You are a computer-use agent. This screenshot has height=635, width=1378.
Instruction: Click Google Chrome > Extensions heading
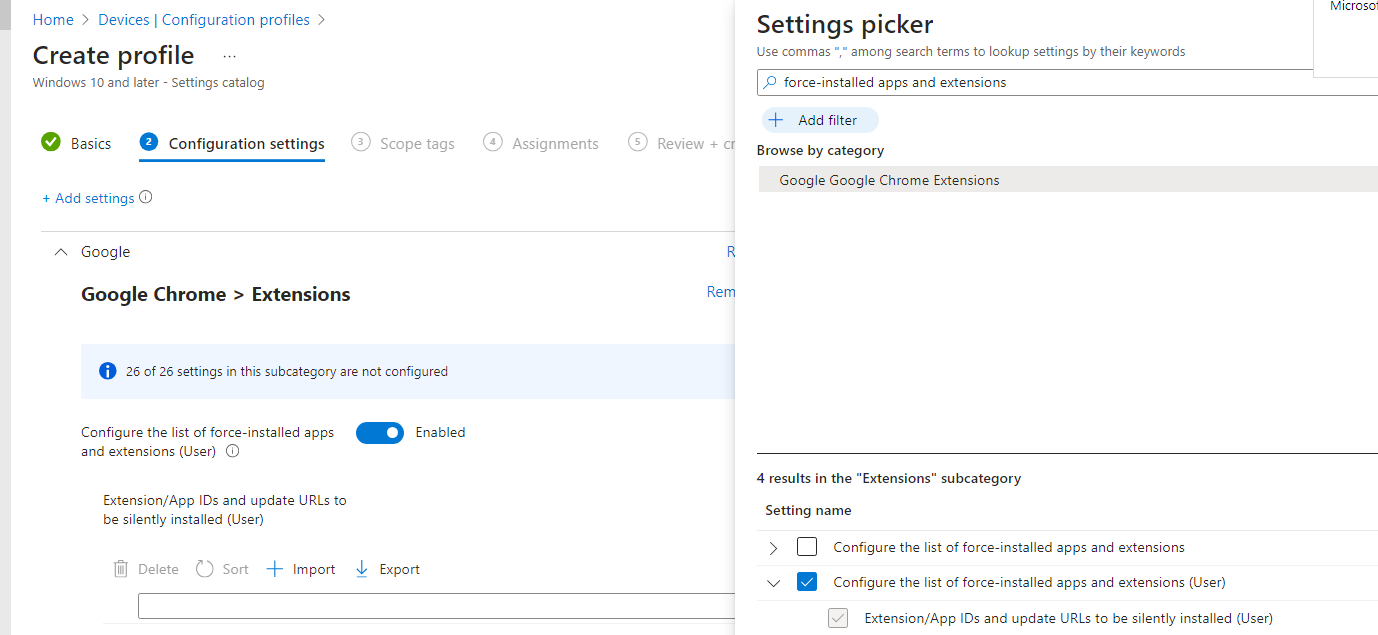(216, 294)
